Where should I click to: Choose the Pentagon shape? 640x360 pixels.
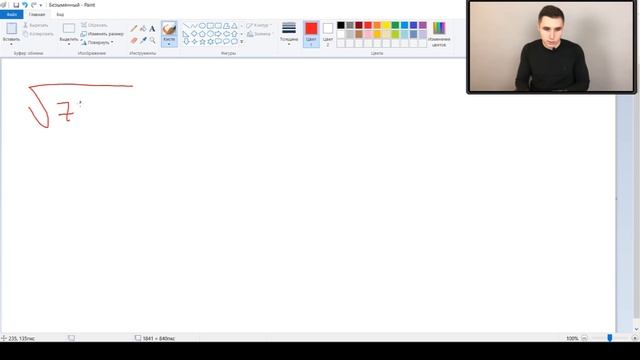coord(202,34)
